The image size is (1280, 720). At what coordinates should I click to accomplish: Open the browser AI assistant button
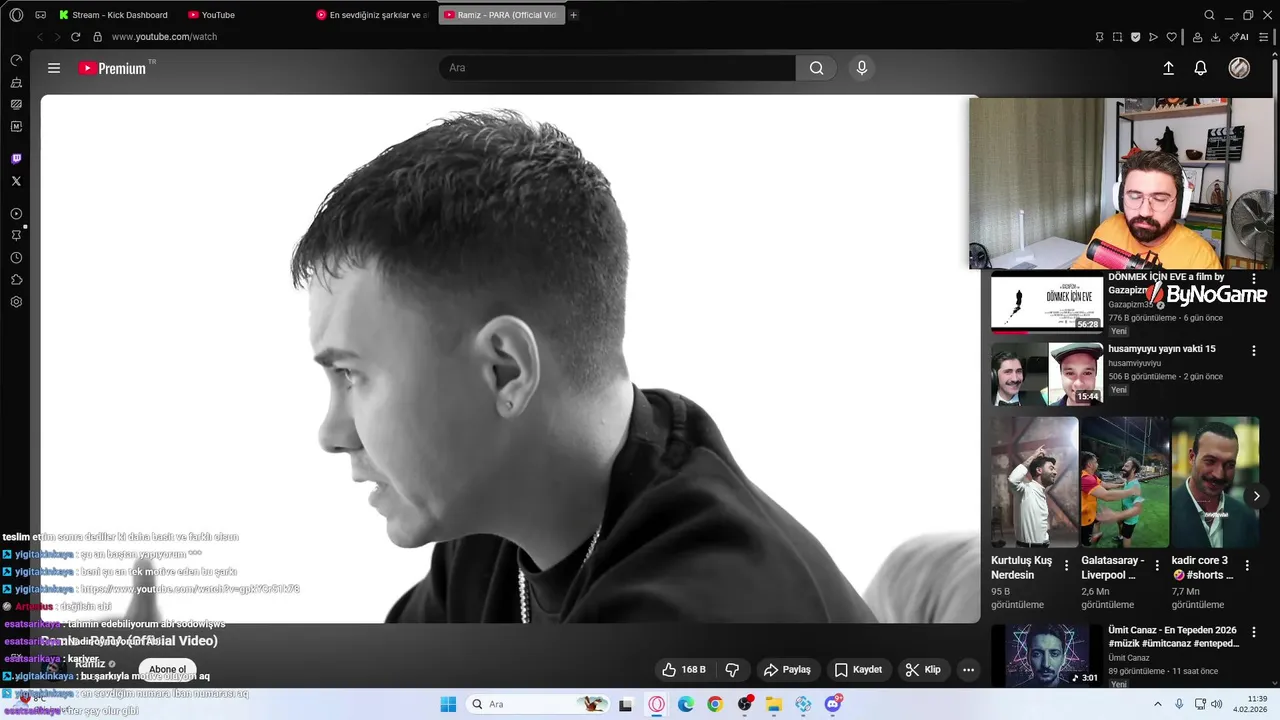pos(1240,37)
